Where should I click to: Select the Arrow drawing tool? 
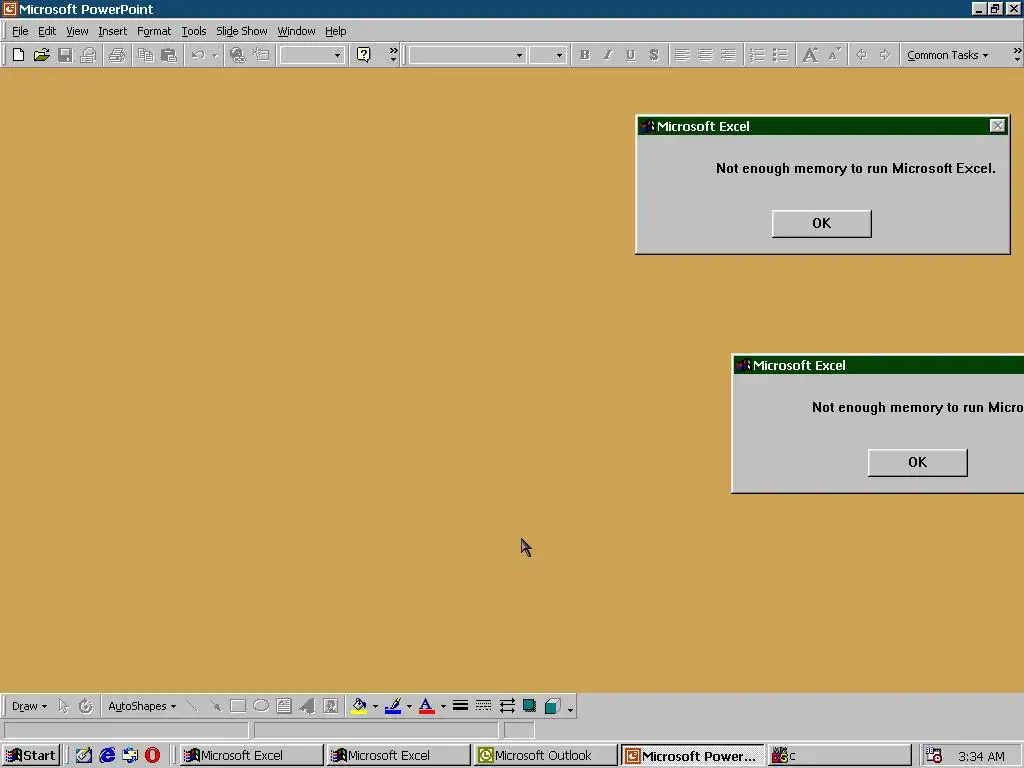(216, 706)
